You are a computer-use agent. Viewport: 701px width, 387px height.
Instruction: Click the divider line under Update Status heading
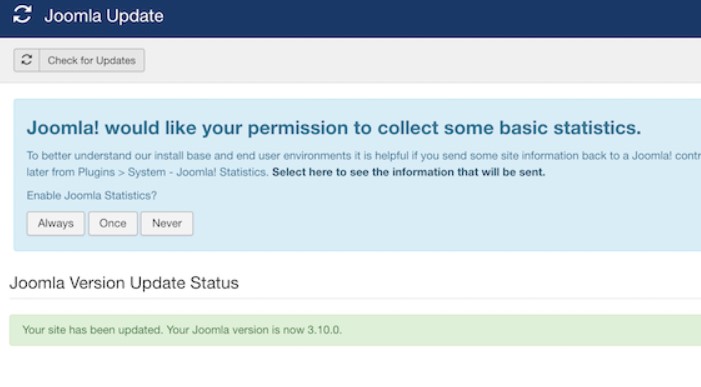[355, 299]
